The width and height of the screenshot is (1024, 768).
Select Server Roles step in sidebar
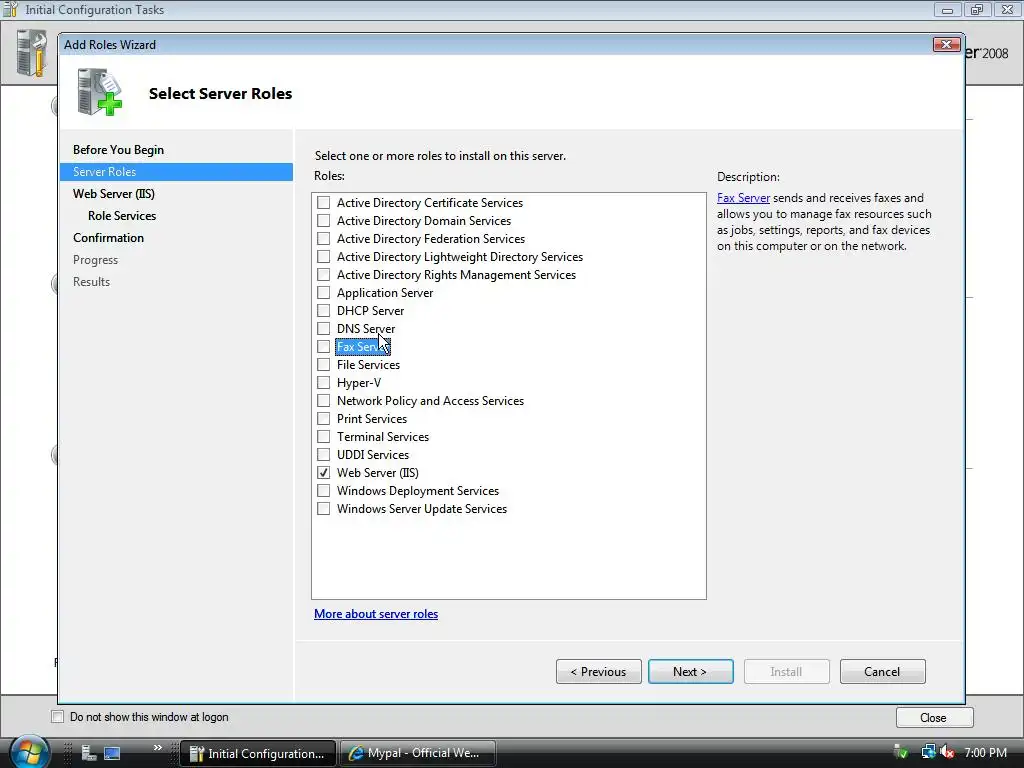tap(176, 172)
